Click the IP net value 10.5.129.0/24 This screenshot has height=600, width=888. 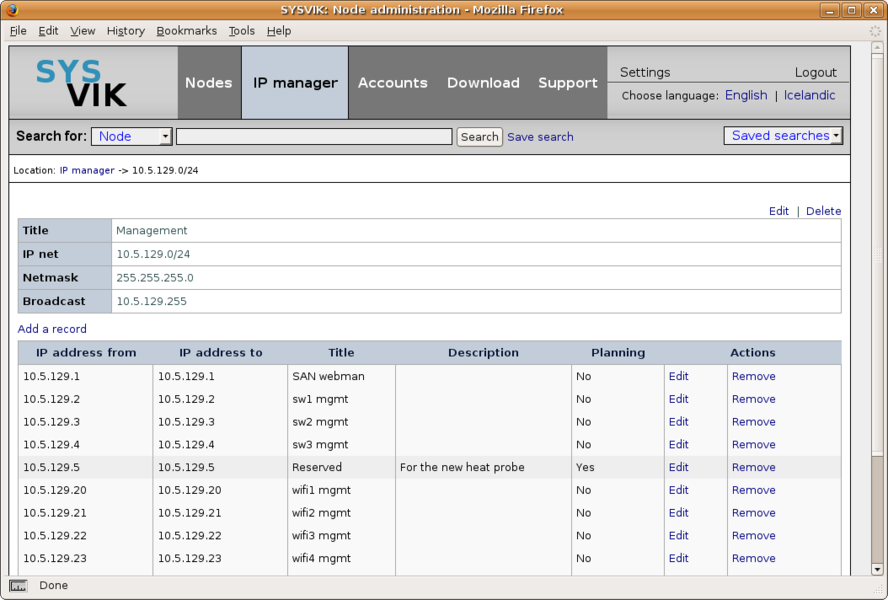pos(153,254)
